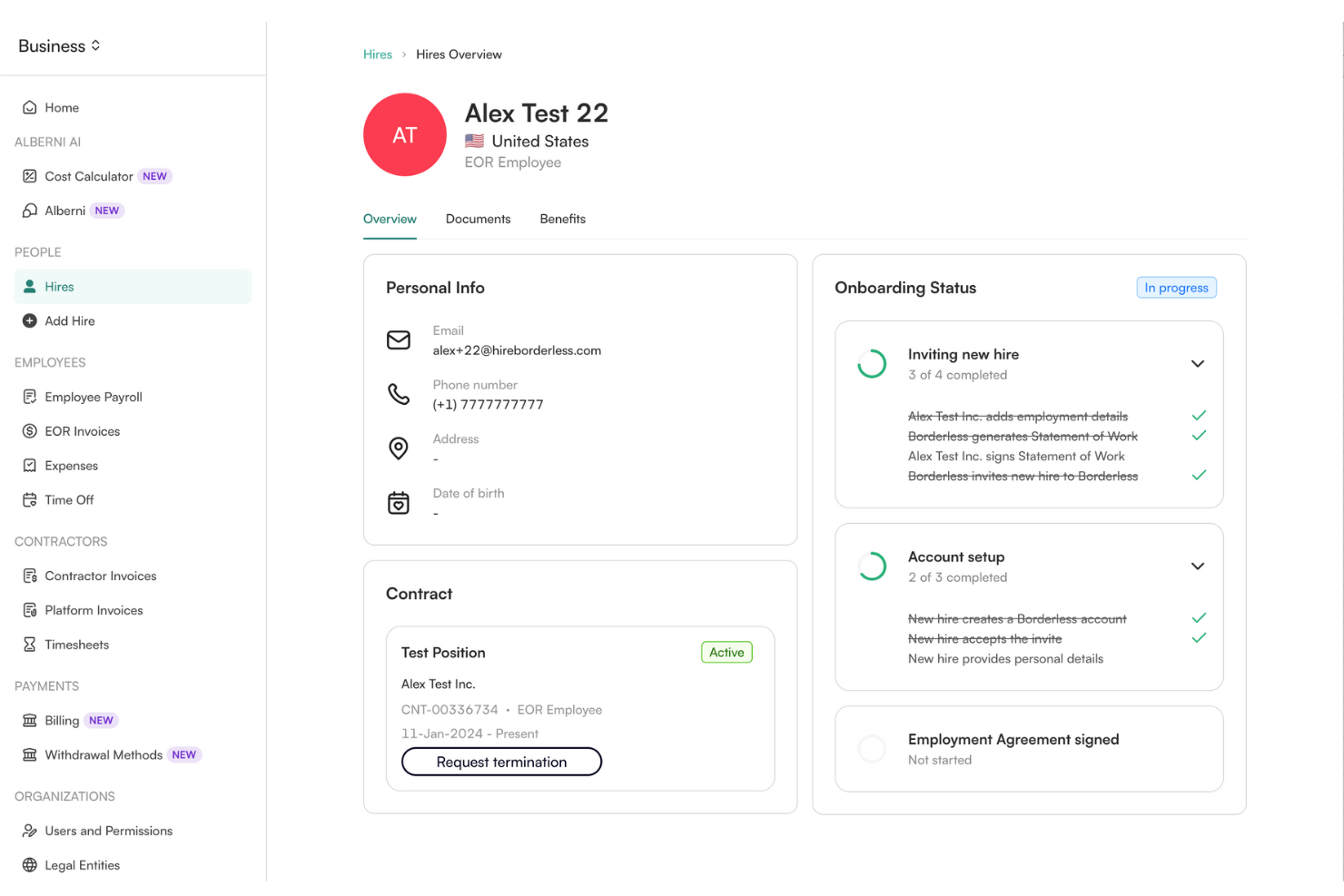This screenshot has height=896, width=1344.
Task: Click the Hires person icon
Action: pos(30,286)
